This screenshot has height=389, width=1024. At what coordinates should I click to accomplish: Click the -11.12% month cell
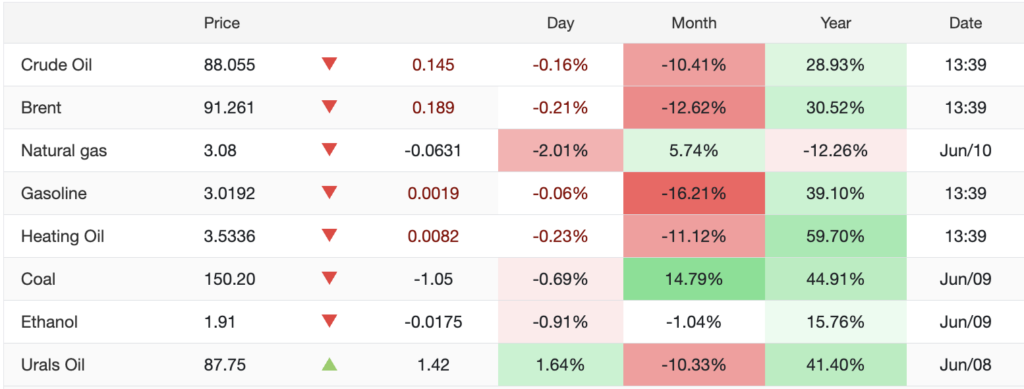click(x=694, y=236)
